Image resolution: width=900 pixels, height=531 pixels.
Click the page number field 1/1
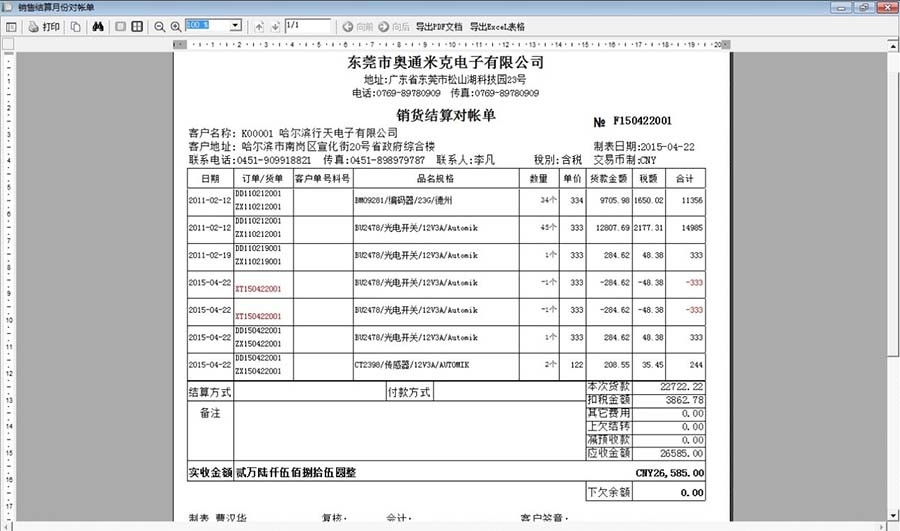[308, 25]
